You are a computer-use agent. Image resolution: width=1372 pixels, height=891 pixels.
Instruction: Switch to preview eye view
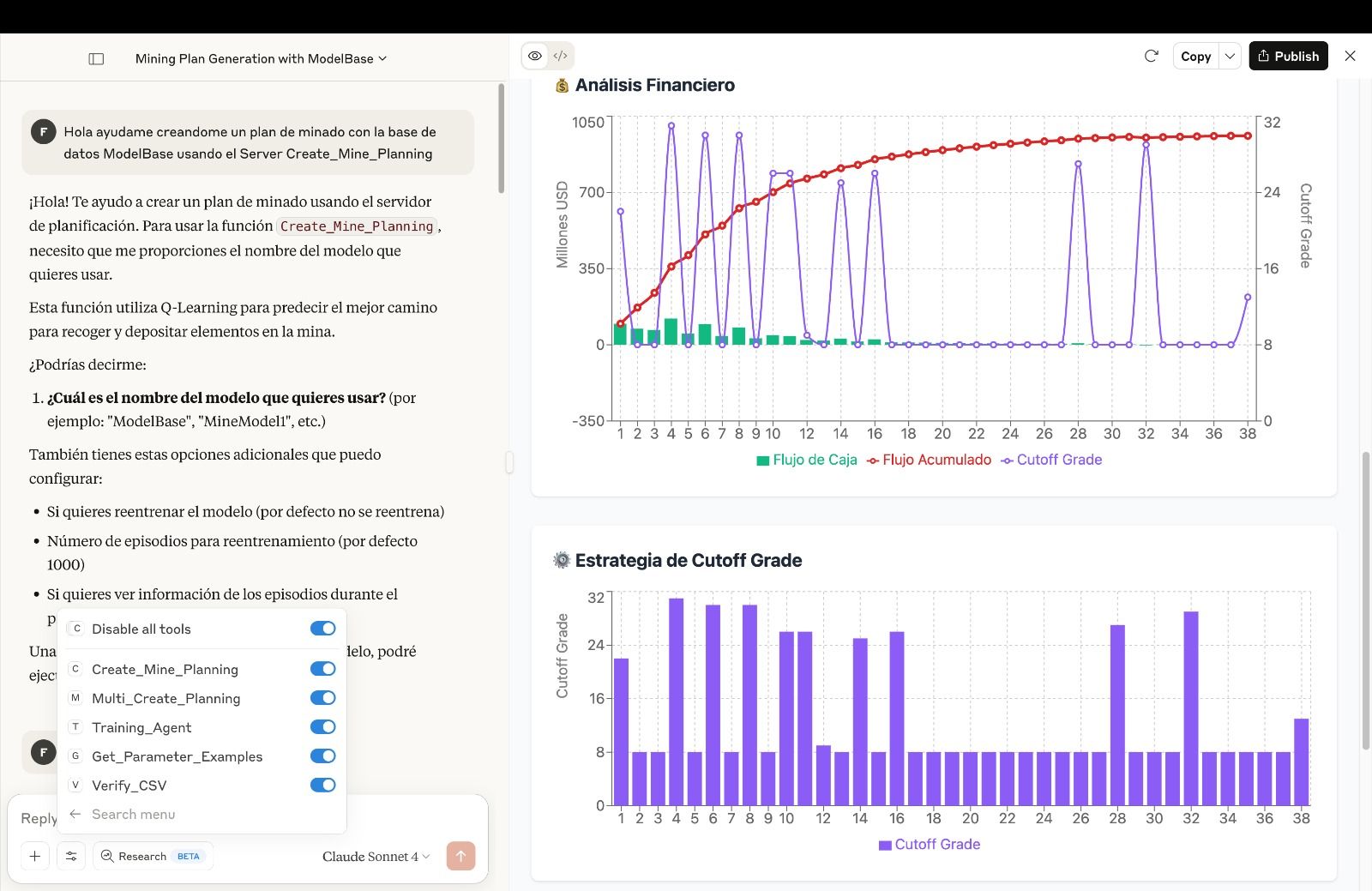[x=535, y=56]
